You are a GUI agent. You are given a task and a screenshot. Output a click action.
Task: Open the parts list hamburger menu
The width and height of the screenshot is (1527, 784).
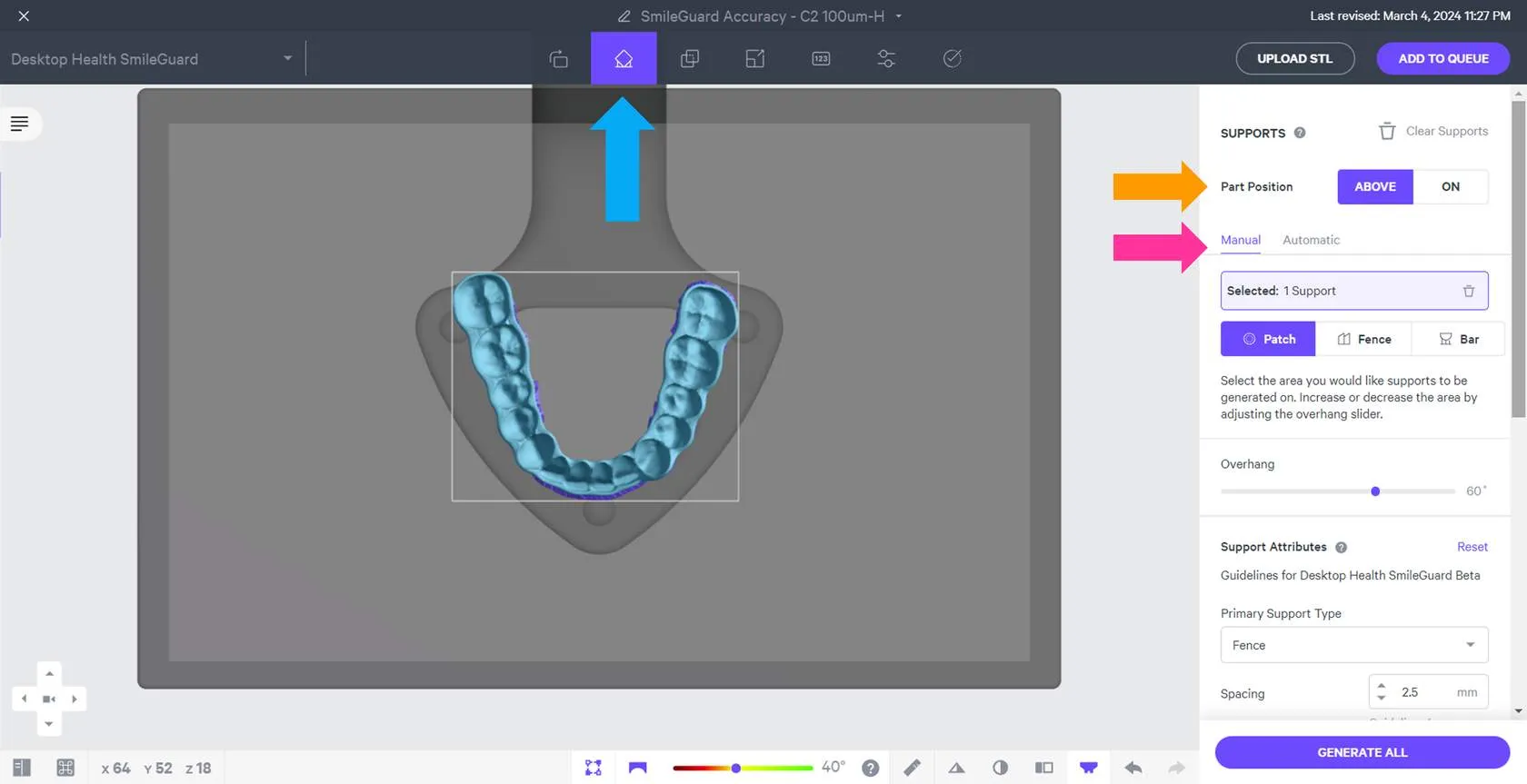point(19,124)
